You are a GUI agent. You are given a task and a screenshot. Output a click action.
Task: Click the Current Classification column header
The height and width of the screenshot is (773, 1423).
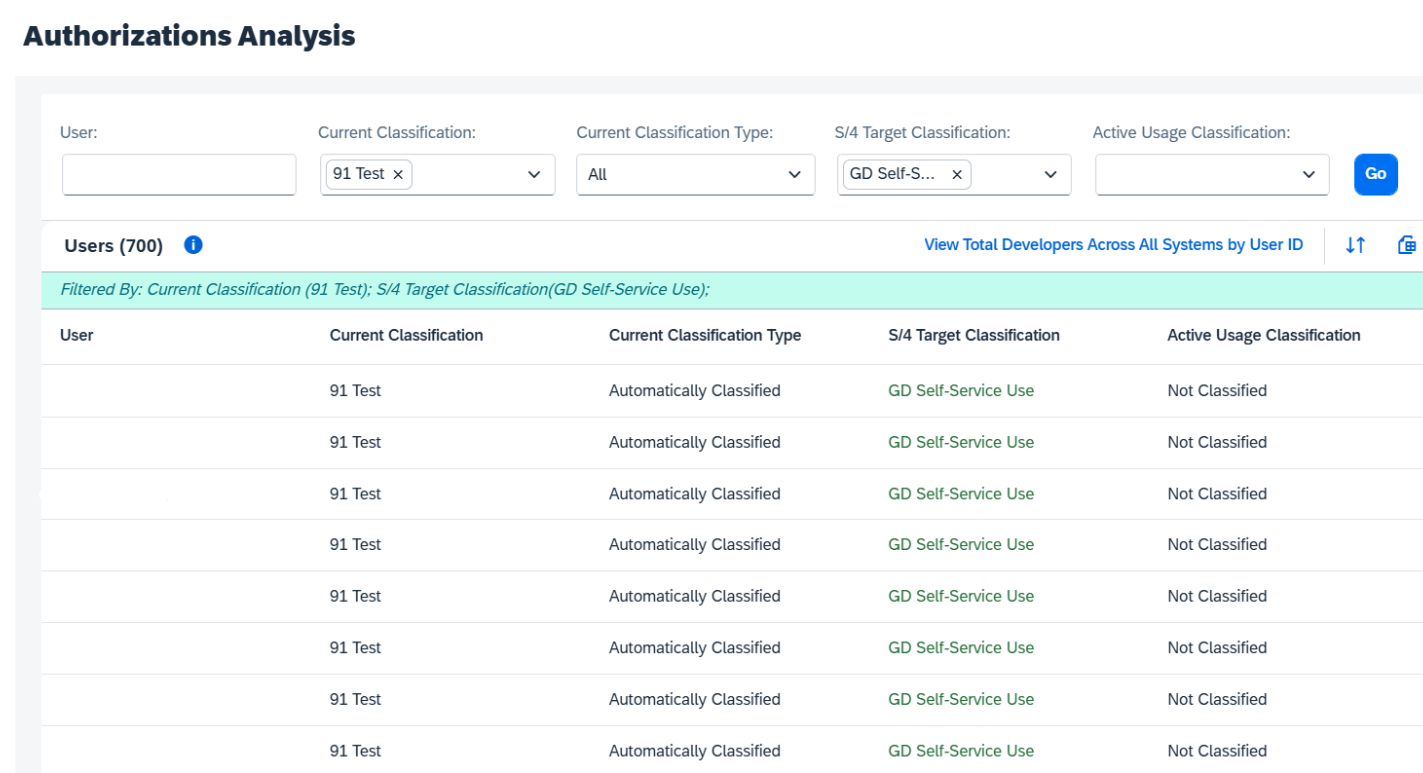tap(406, 336)
